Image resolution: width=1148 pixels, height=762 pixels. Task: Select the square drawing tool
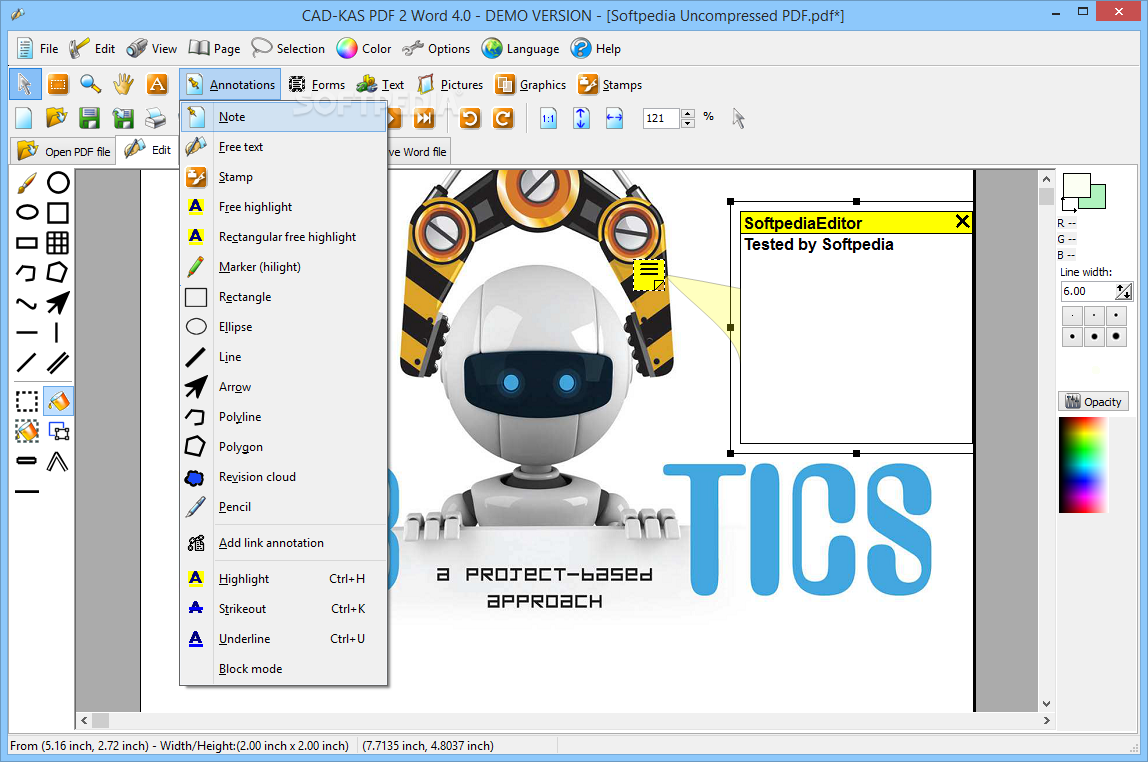pos(58,212)
